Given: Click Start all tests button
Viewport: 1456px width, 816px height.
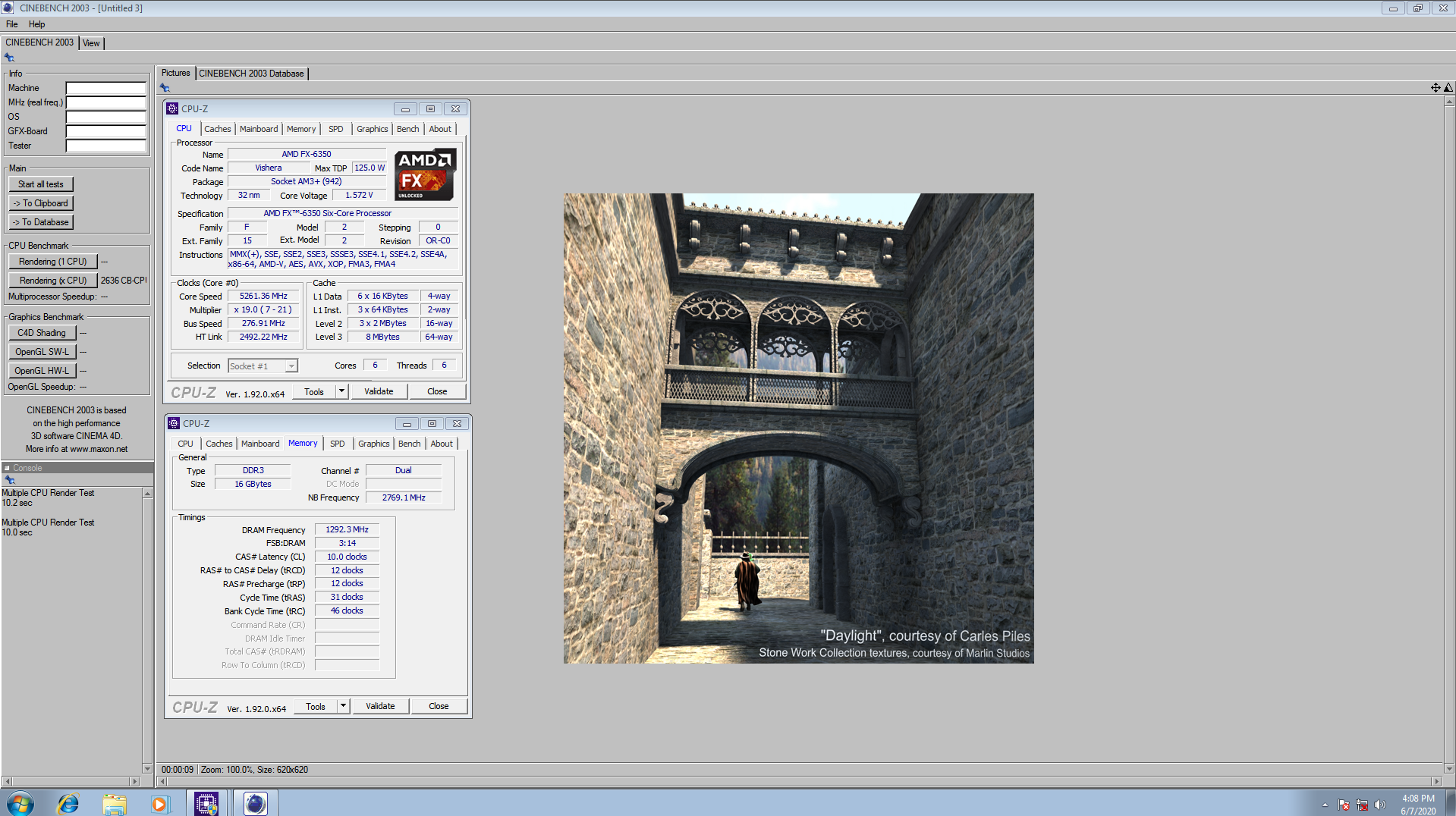Looking at the screenshot, I should coord(41,184).
